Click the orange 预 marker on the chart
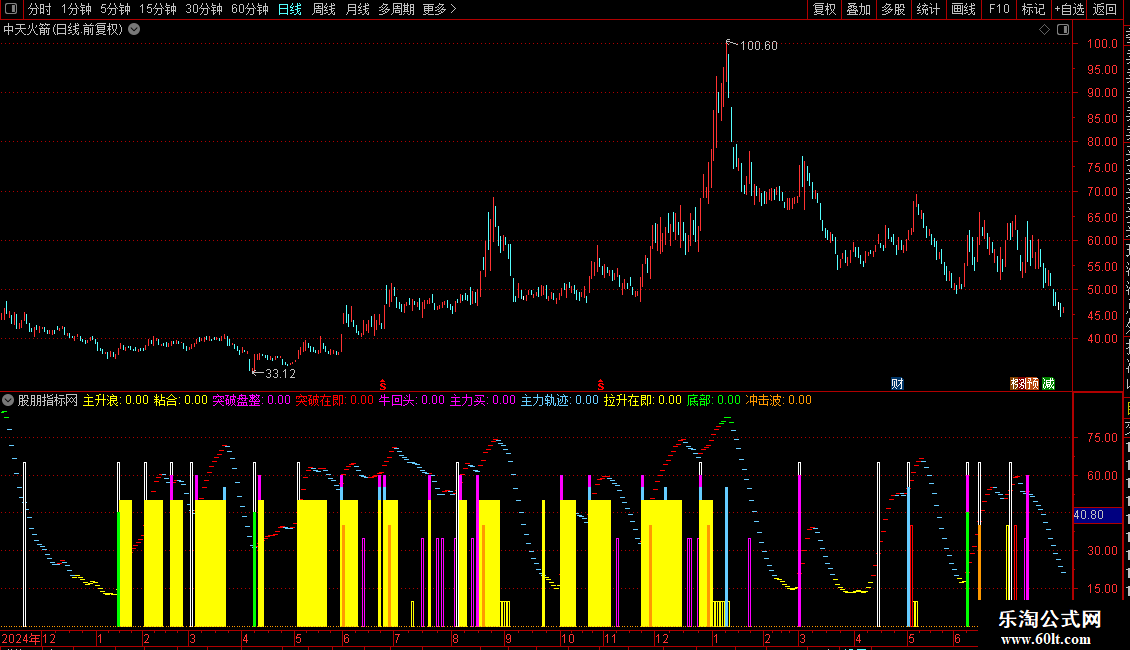The width and height of the screenshot is (1130, 650). (1033, 383)
